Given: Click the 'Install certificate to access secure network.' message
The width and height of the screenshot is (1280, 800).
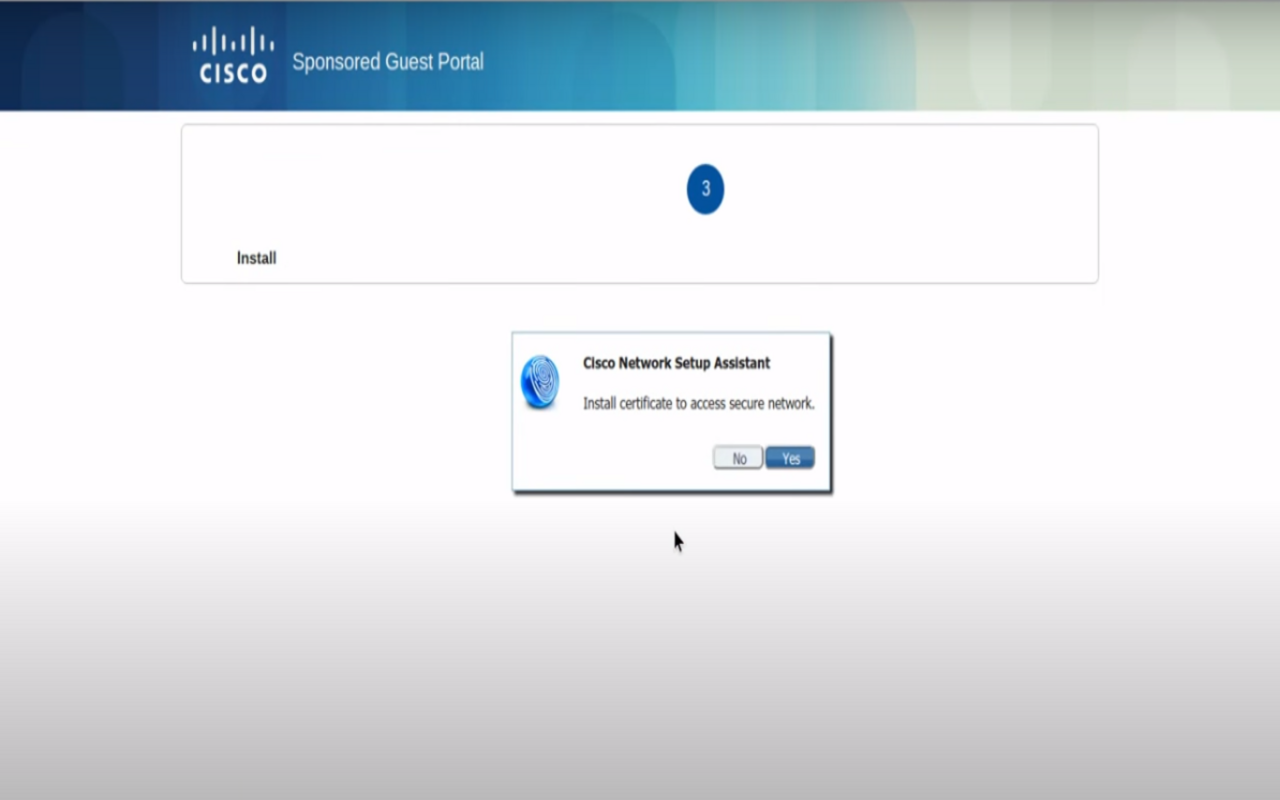Looking at the screenshot, I should point(699,404).
